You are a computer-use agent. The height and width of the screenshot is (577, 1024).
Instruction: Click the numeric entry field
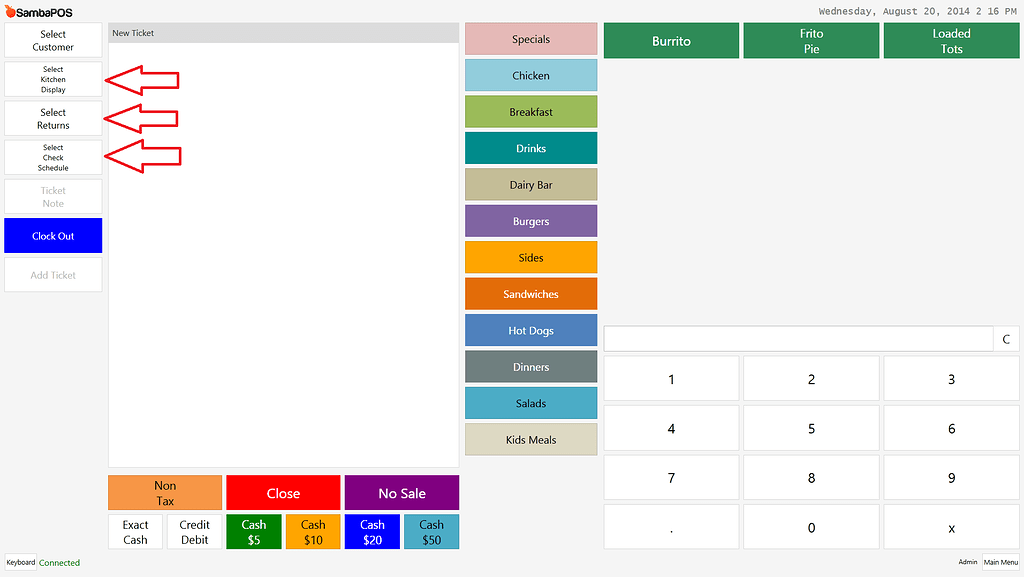(x=797, y=338)
